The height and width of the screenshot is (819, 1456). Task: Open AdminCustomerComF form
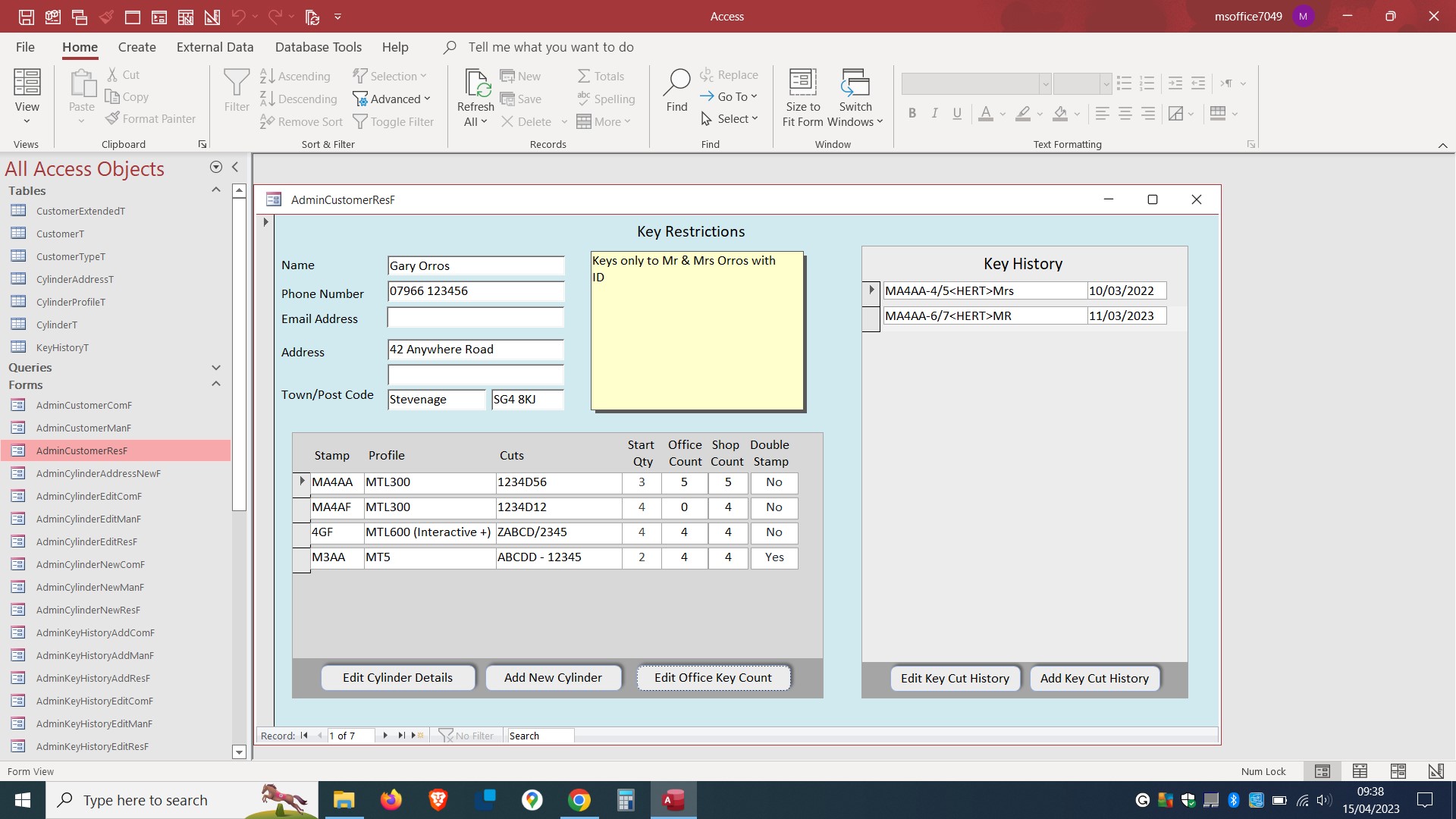coord(84,405)
